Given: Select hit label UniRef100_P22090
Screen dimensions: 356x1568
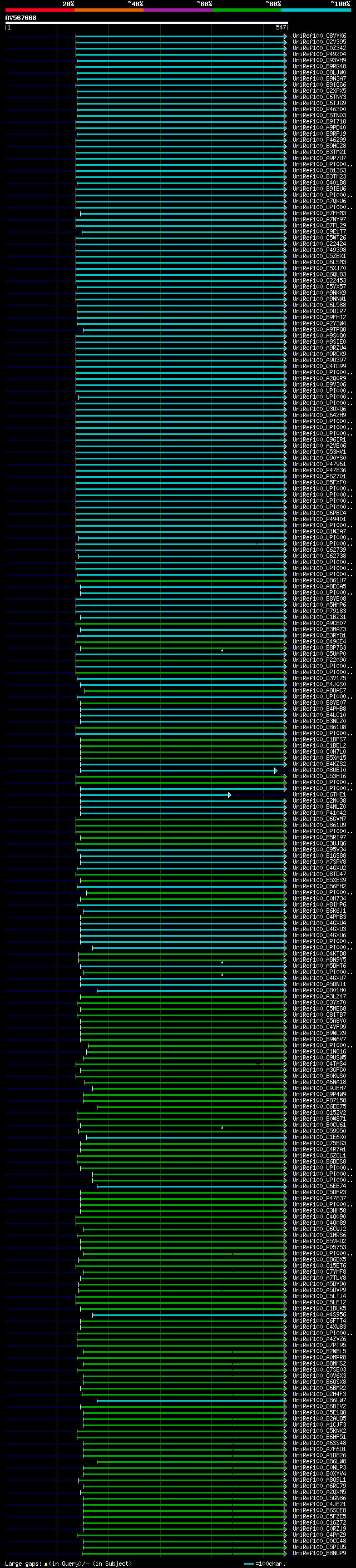Looking at the screenshot, I should tap(319, 660).
